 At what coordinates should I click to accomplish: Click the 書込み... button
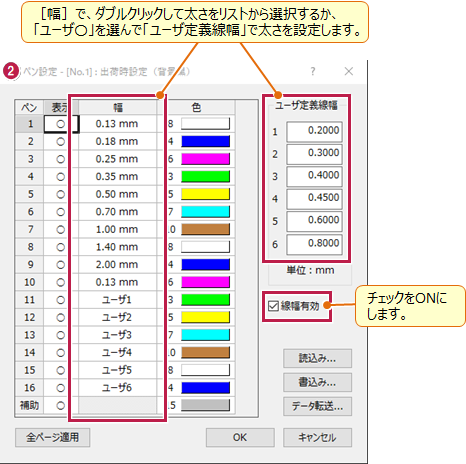tap(317, 382)
